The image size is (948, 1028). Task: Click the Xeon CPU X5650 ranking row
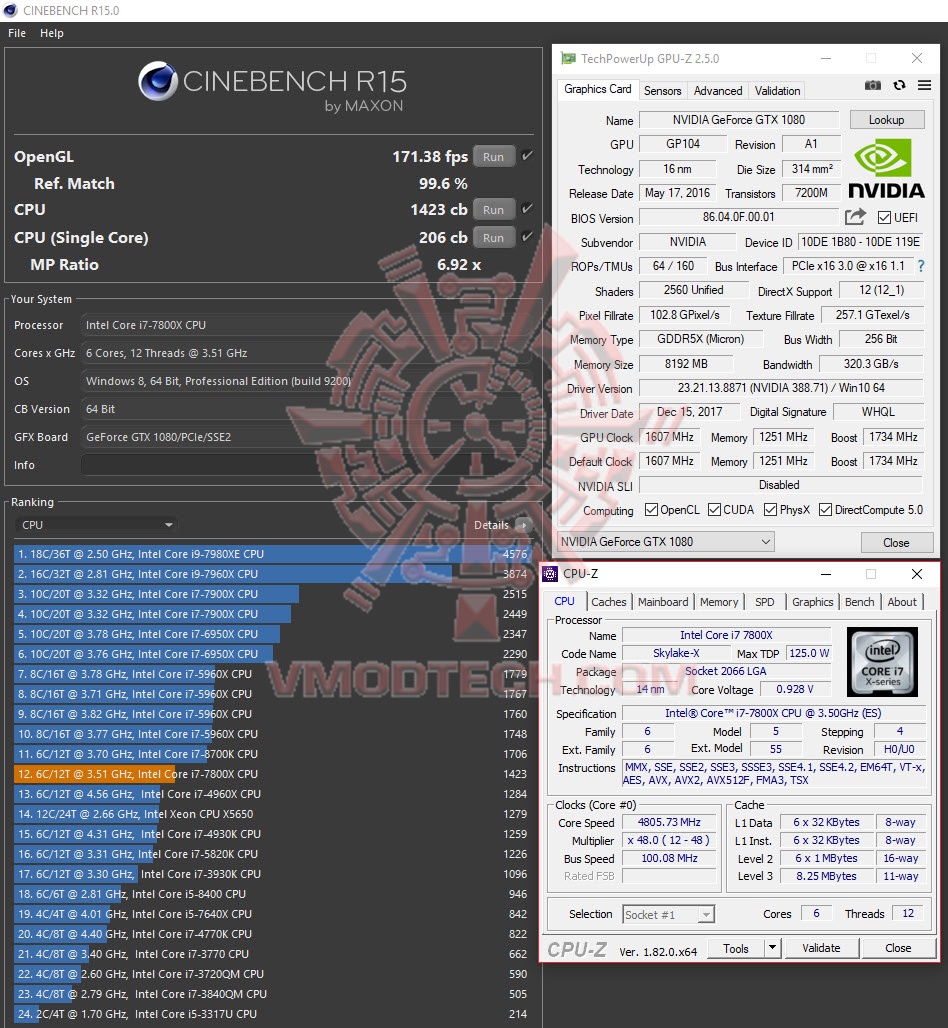click(x=271, y=814)
